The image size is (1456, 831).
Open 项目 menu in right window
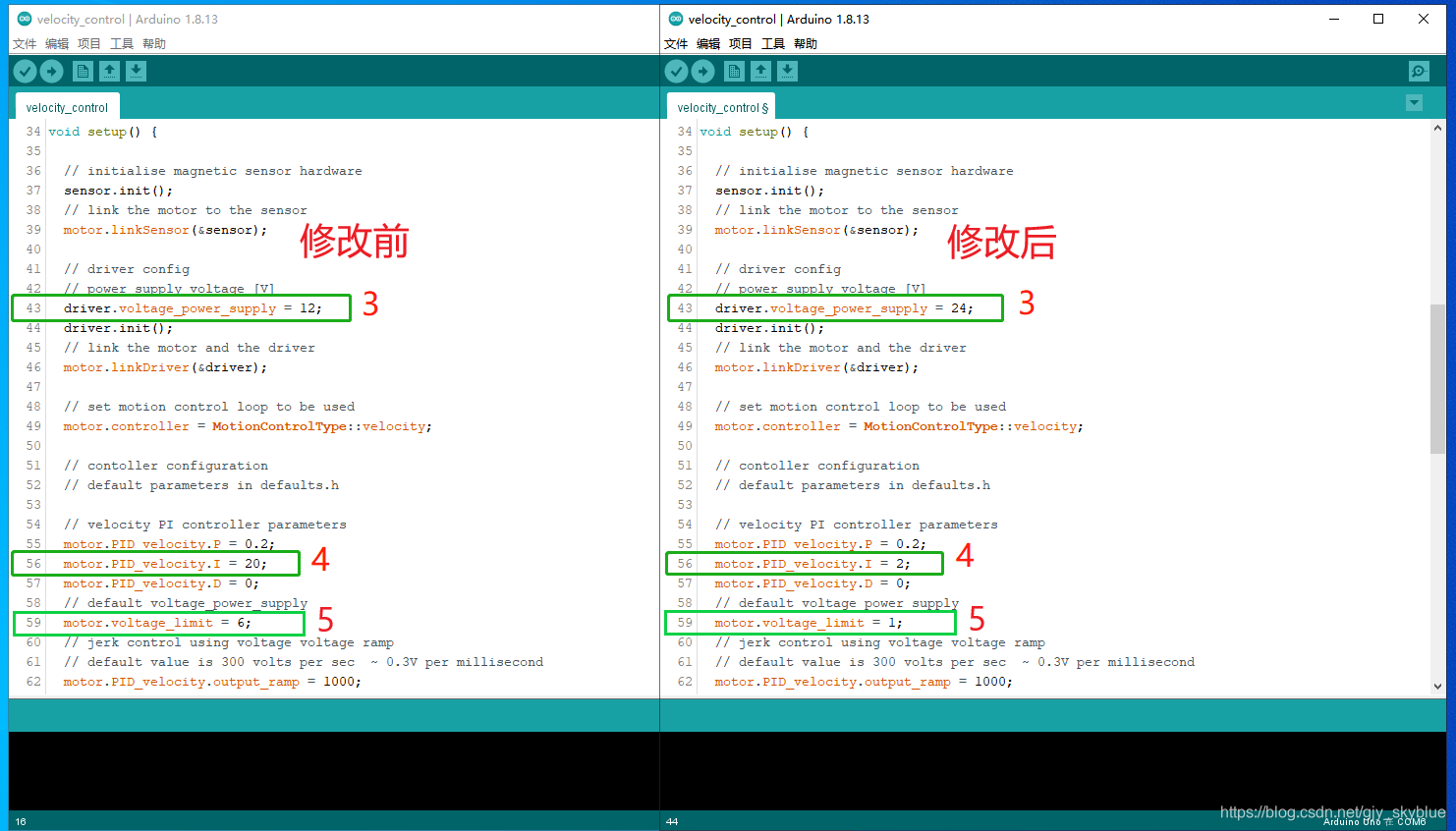tap(741, 44)
